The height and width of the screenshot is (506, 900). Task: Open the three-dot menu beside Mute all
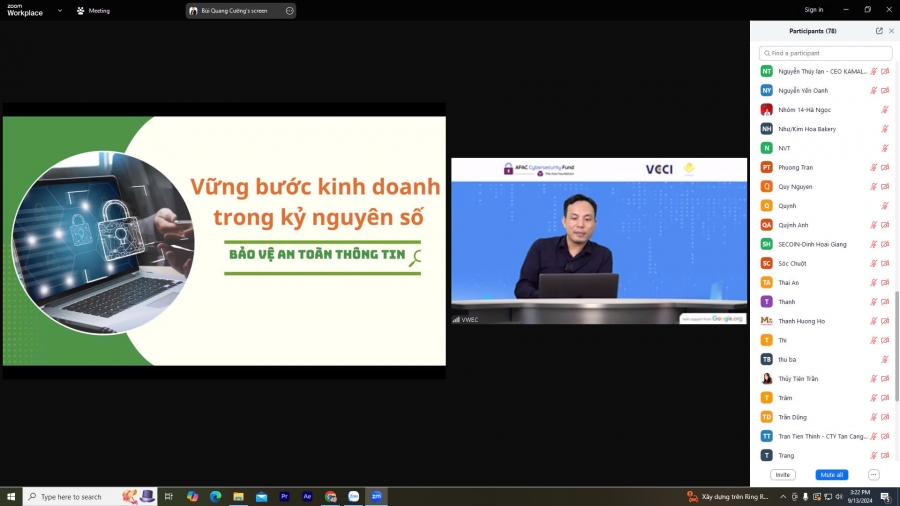click(873, 475)
